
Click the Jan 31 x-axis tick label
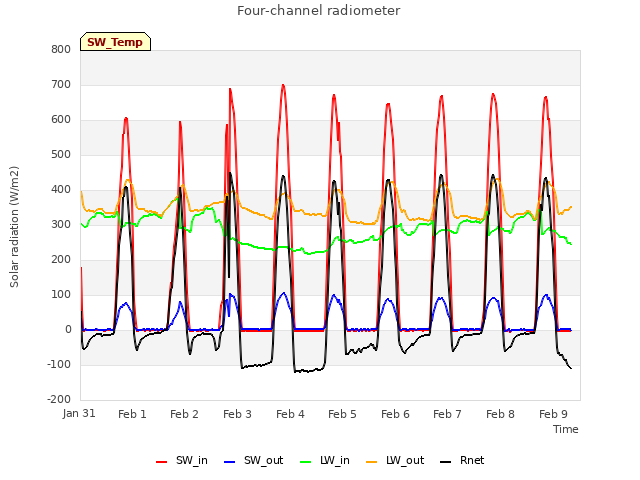[x=79, y=413]
